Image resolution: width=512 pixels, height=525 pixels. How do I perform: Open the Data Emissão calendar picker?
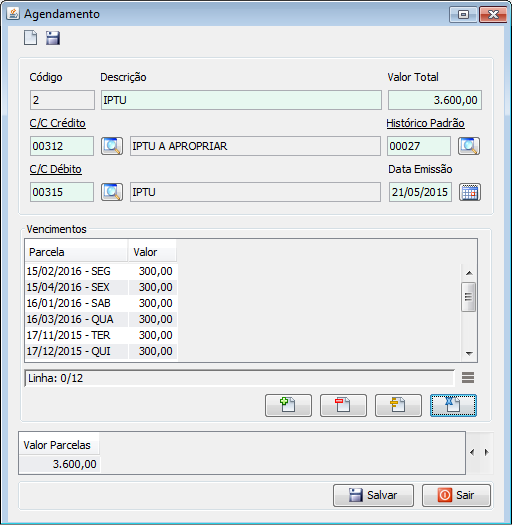point(470,192)
